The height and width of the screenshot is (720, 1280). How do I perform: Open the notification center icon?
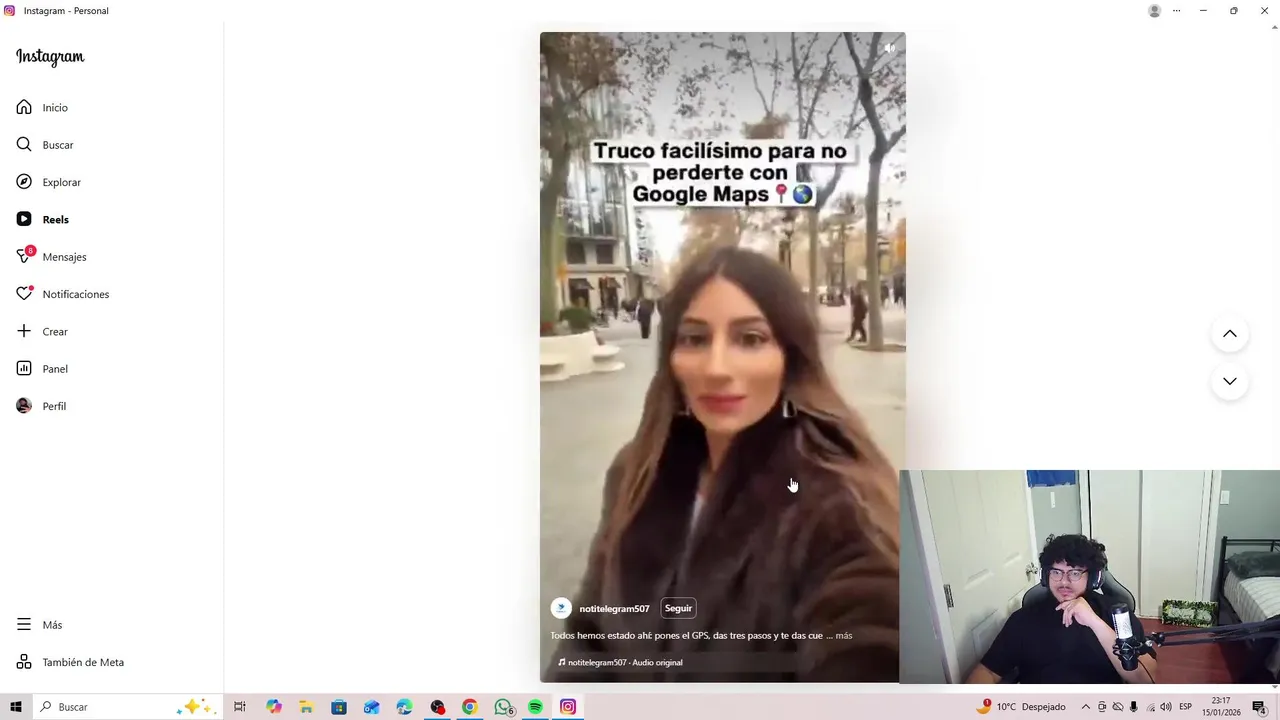tap(1260, 707)
